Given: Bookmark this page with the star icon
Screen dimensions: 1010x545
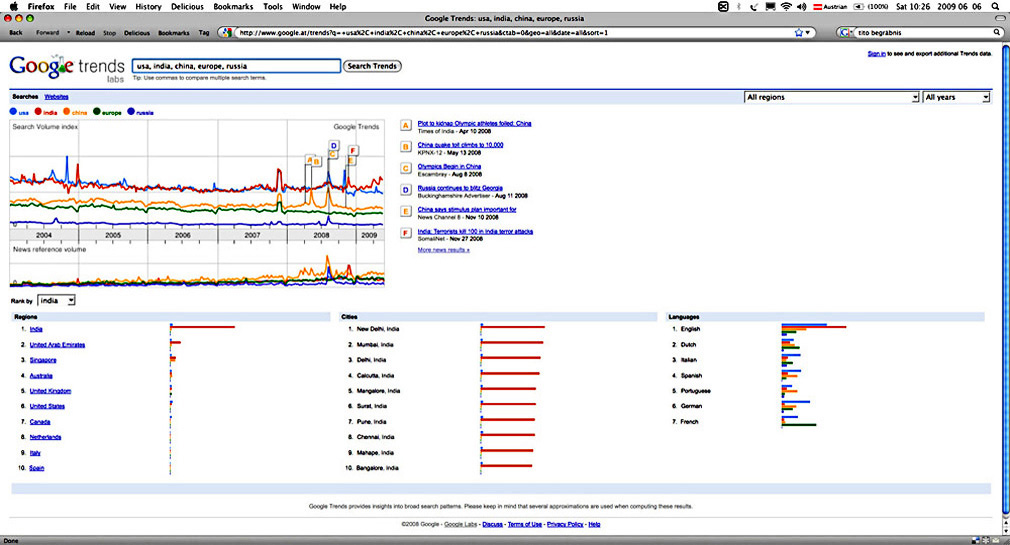Looking at the screenshot, I should pyautogui.click(x=799, y=32).
